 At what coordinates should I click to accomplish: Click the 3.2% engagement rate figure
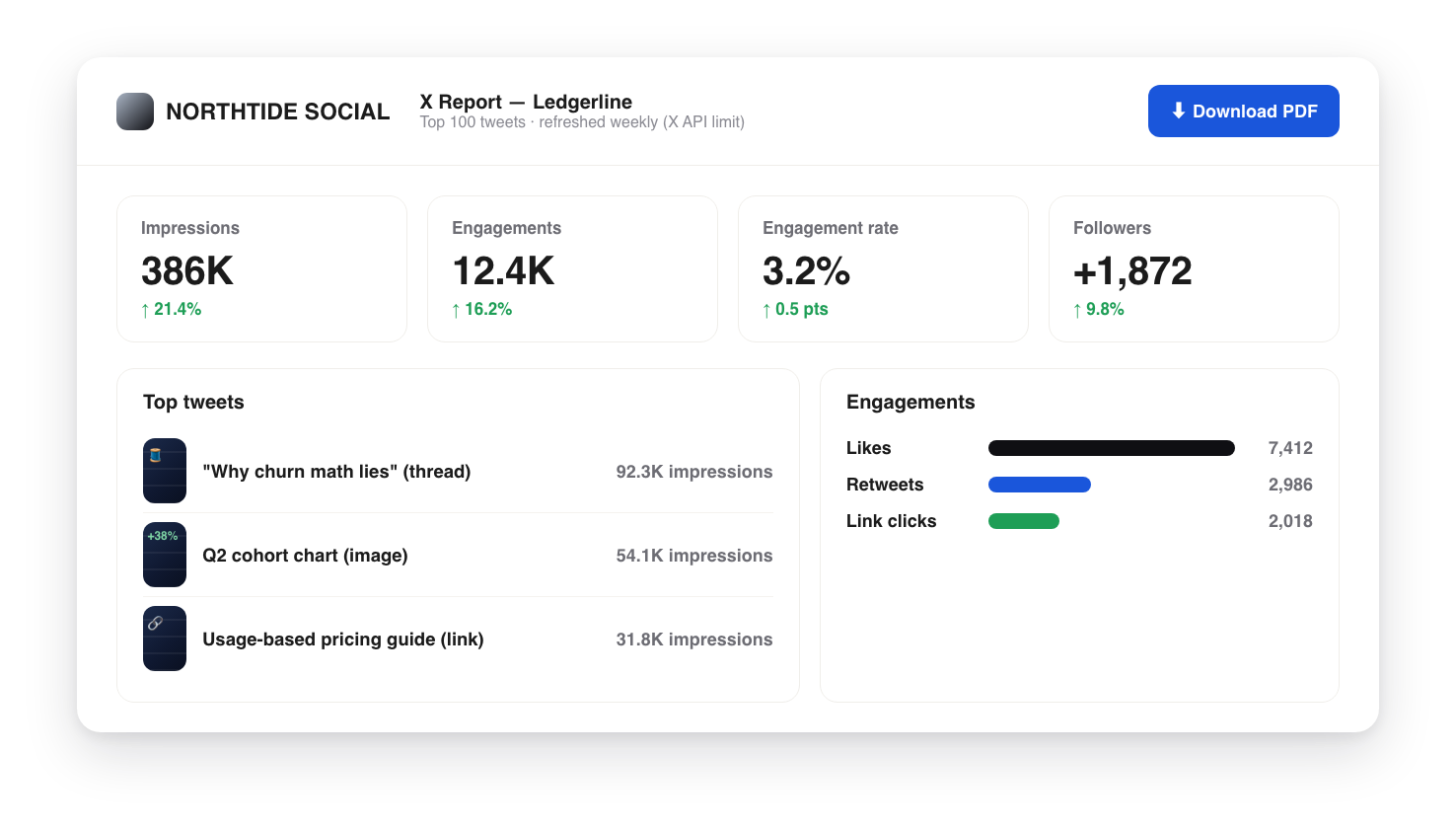[x=806, y=271]
